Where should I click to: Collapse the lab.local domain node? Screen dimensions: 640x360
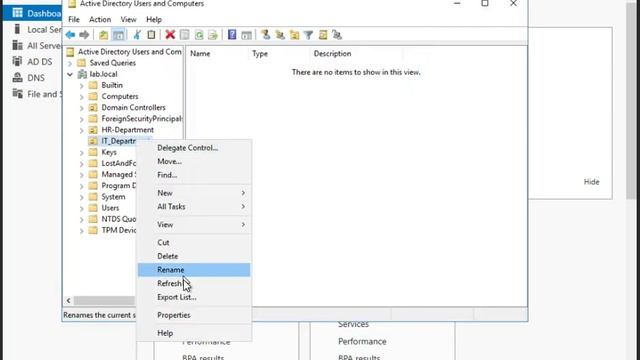pyautogui.click(x=70, y=74)
